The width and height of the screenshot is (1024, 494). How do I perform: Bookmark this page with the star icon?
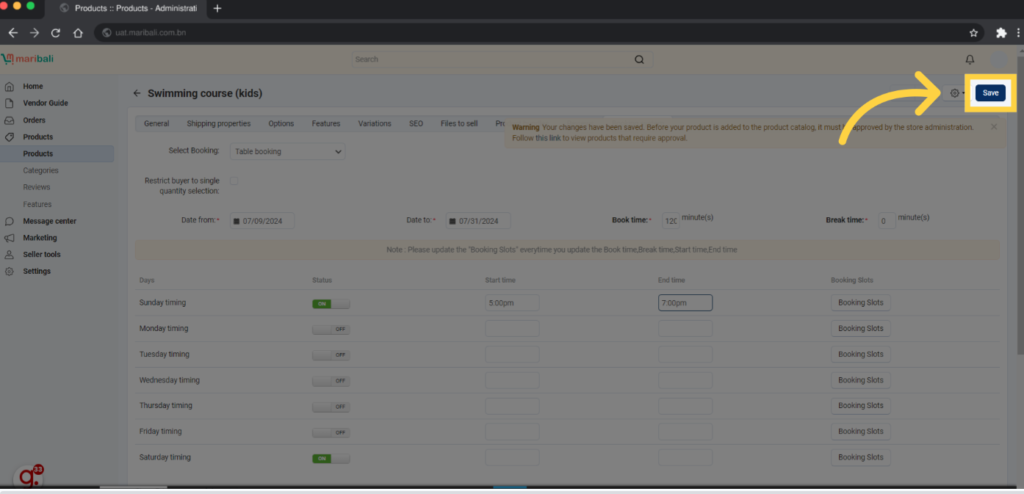coord(973,32)
